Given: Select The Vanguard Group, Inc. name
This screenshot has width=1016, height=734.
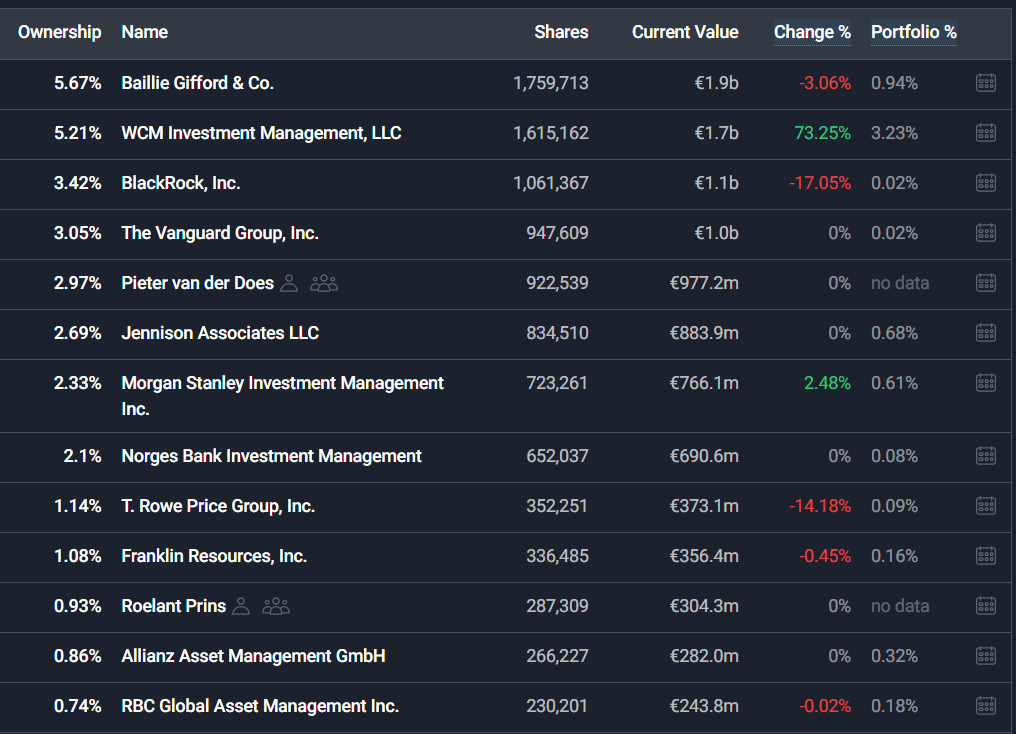Looking at the screenshot, I should point(220,233).
